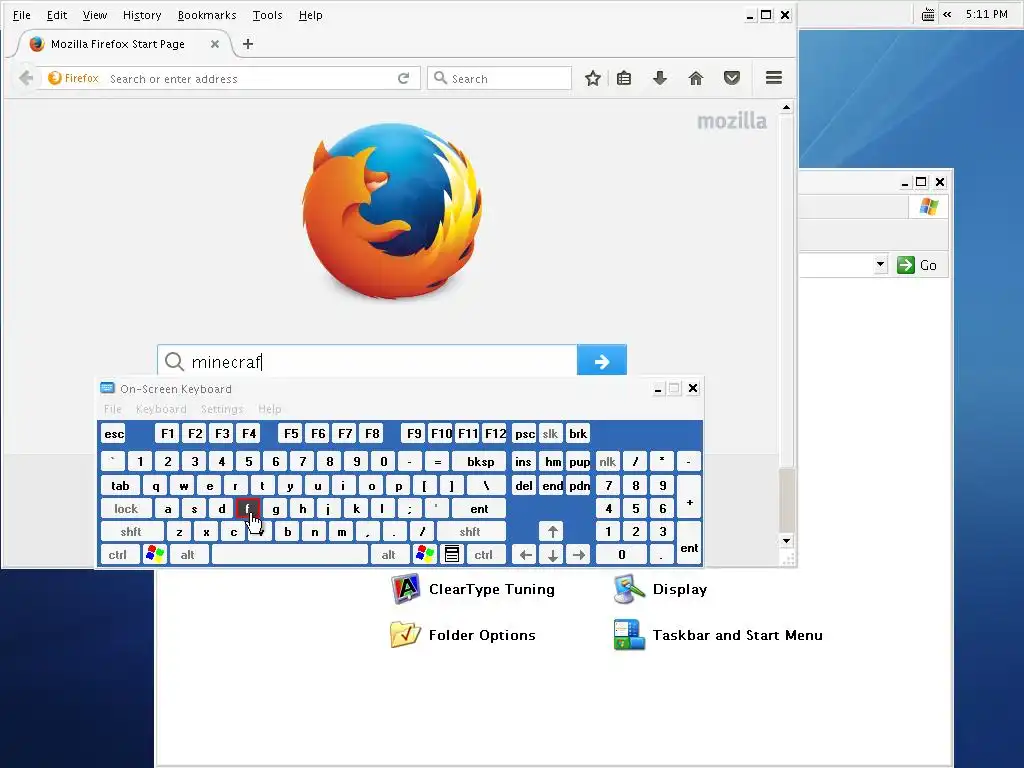Click the Firefox scrollbar up arrow
The height and width of the screenshot is (768, 1024).
click(x=786, y=107)
